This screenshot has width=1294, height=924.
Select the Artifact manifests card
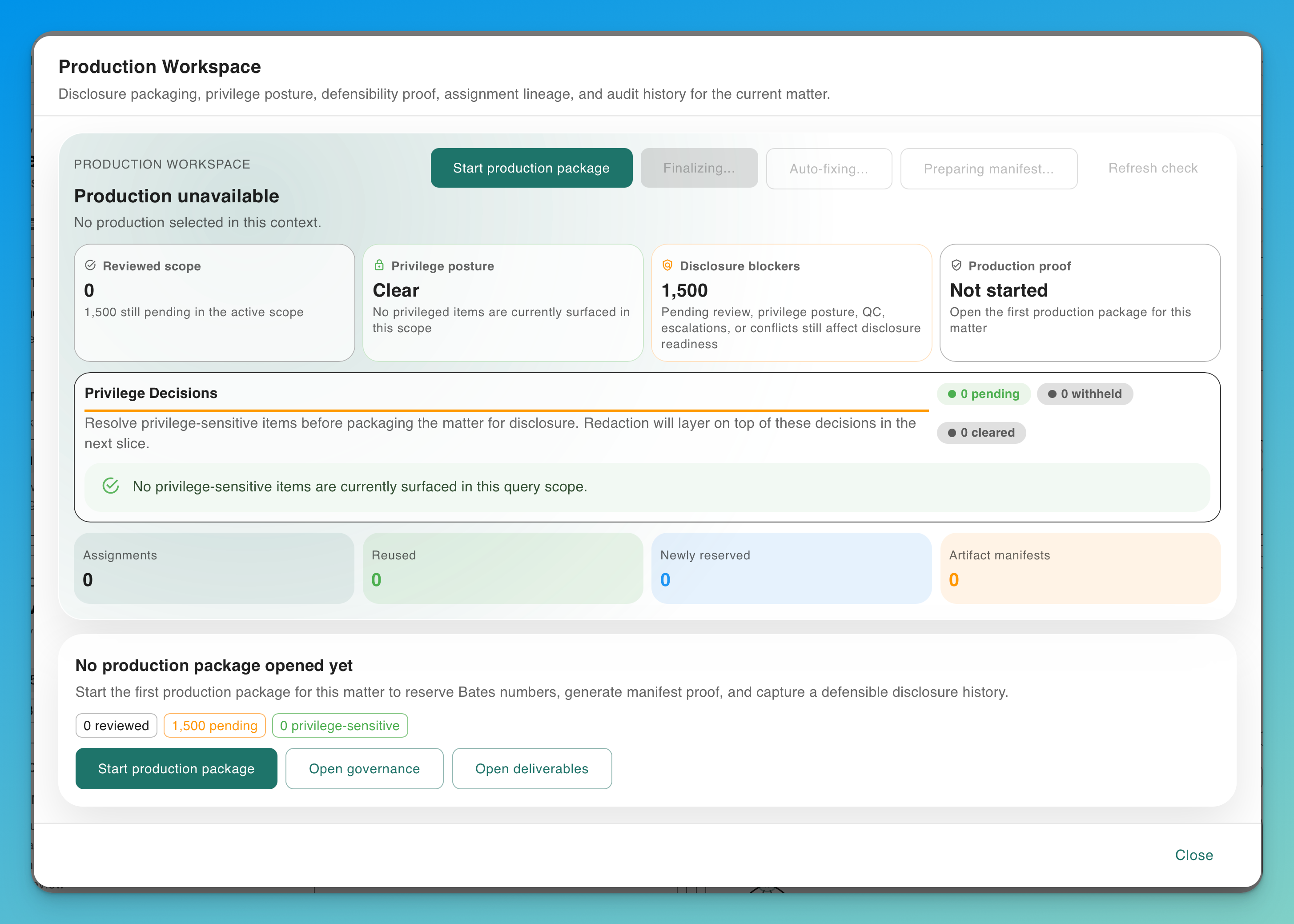point(1080,568)
